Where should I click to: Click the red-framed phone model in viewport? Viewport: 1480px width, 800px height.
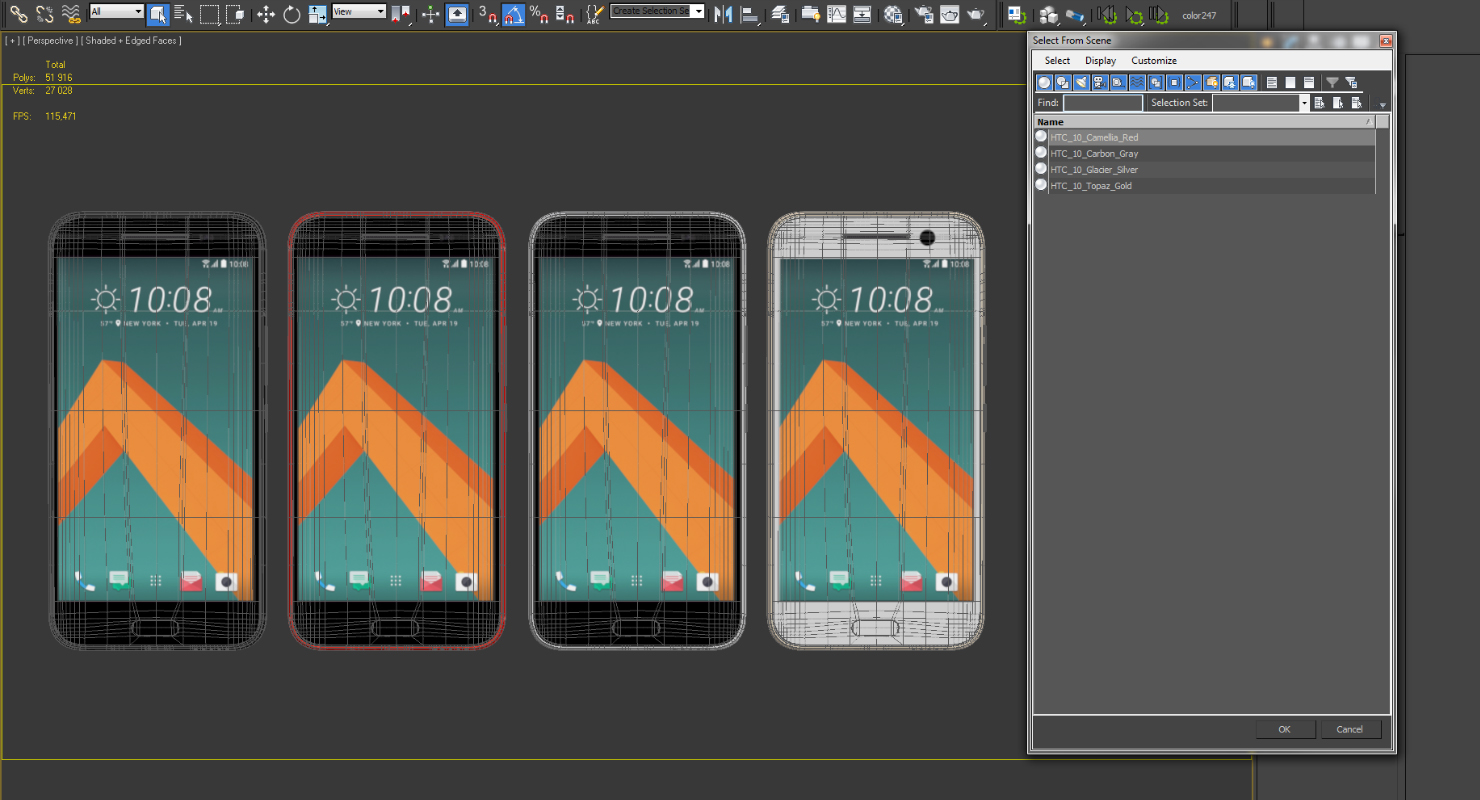[x=397, y=430]
